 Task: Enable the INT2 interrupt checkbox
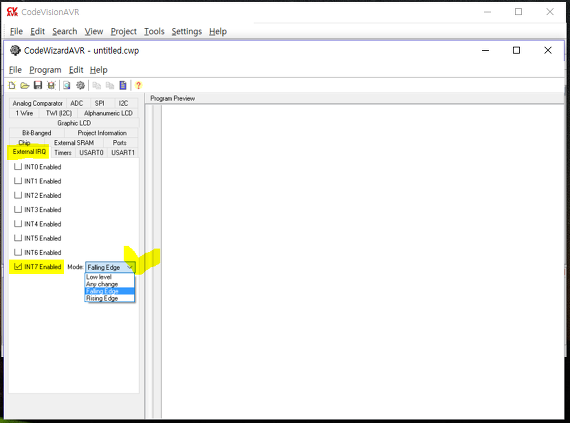[18, 195]
